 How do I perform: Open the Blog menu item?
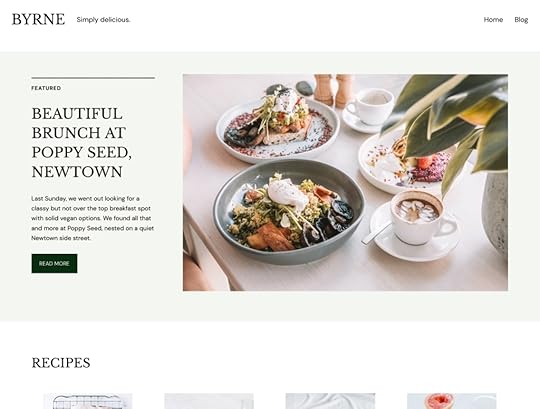click(521, 20)
